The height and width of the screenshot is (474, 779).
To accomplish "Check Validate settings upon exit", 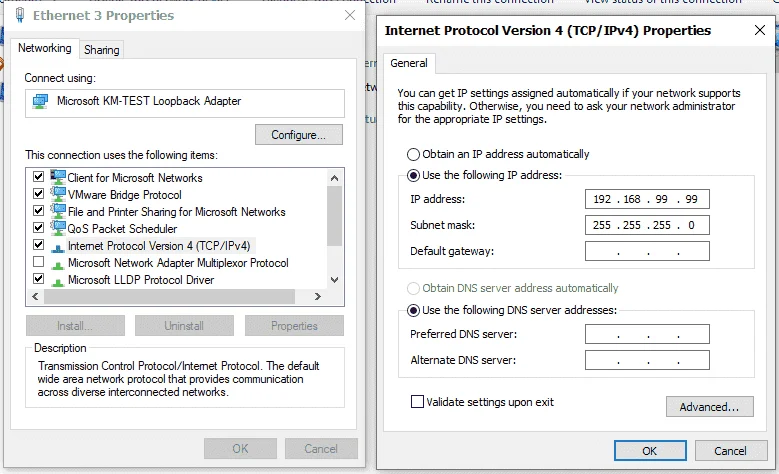I will click(x=417, y=401).
